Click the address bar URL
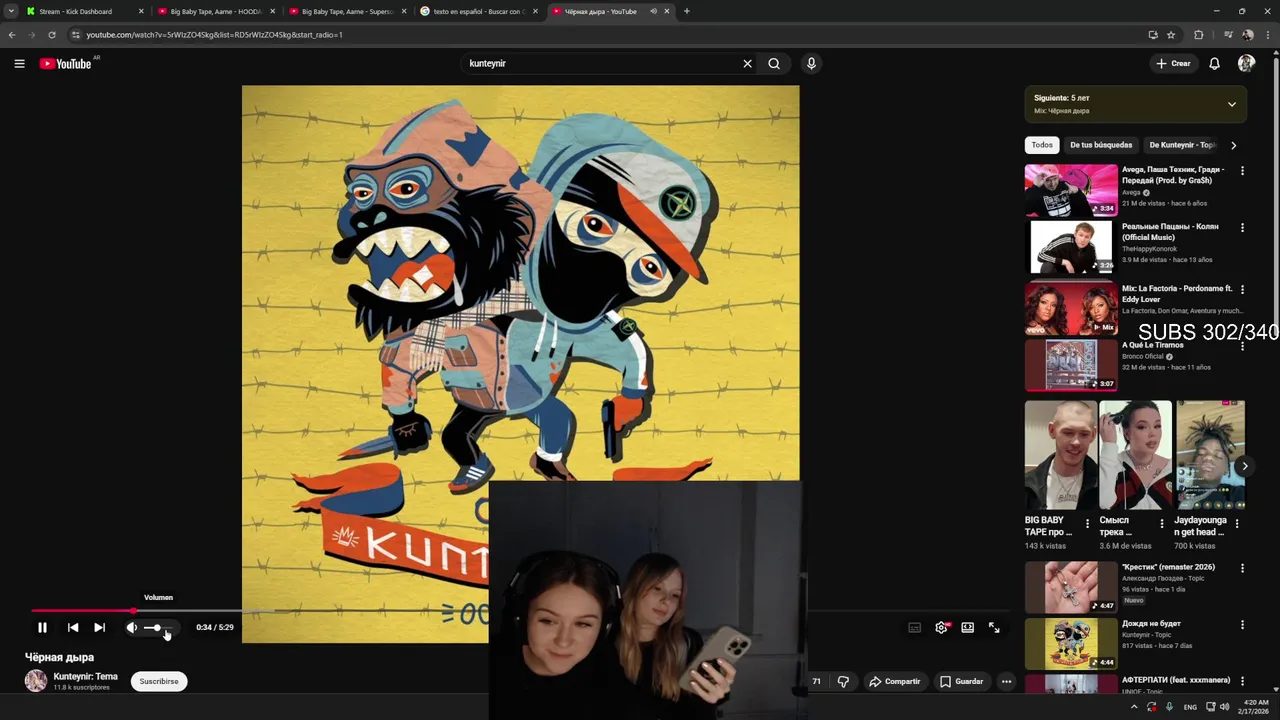 (214, 34)
